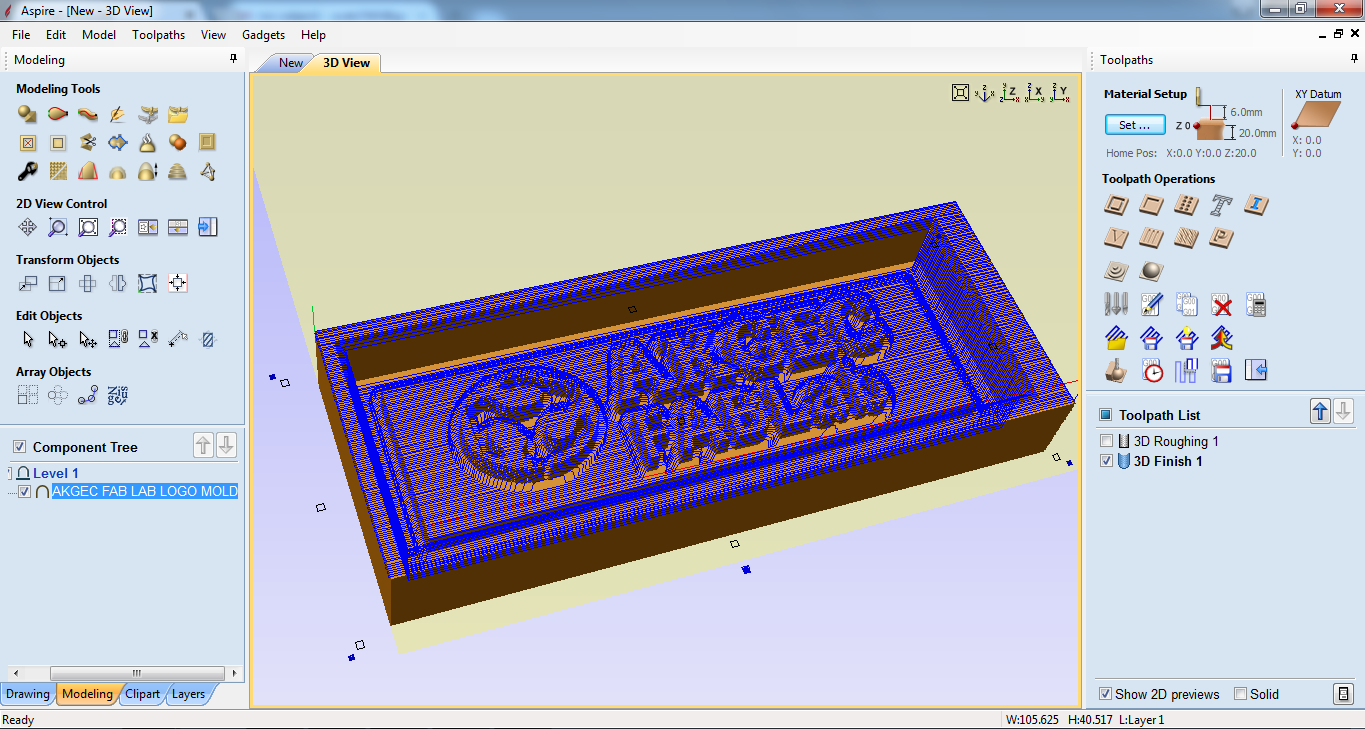
Task: Delete the toolpath using red X icon
Action: pos(1221,304)
